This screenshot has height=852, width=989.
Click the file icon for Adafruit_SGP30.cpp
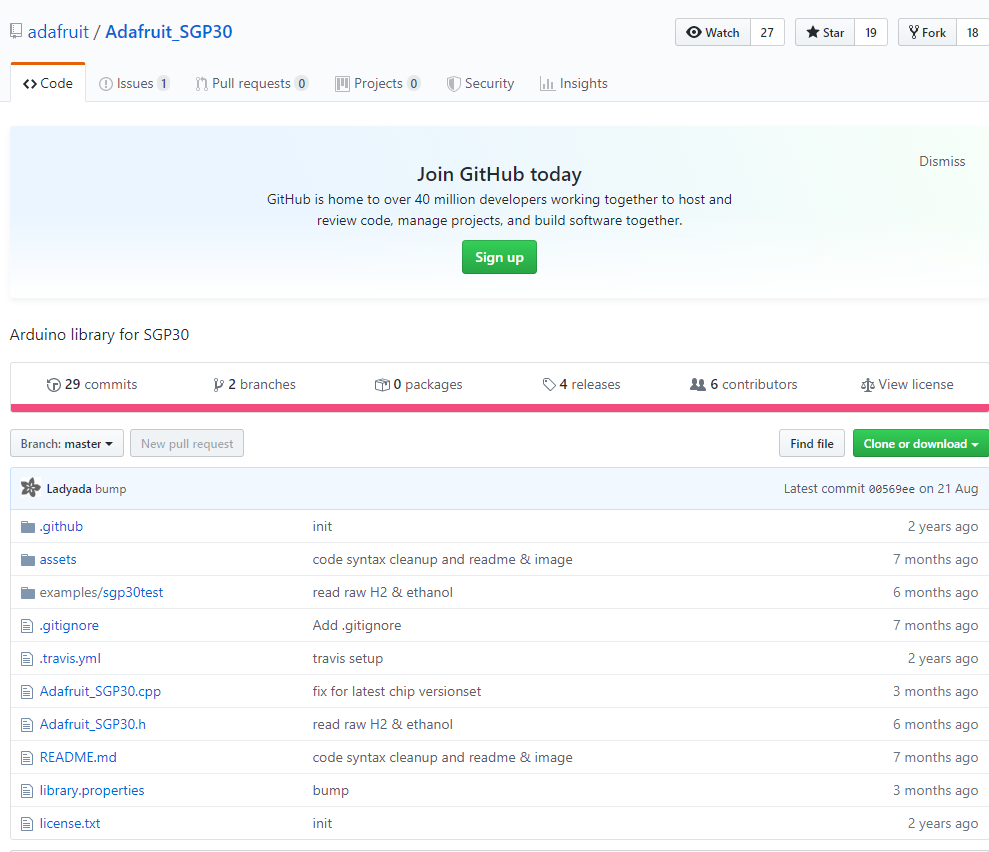pos(27,692)
